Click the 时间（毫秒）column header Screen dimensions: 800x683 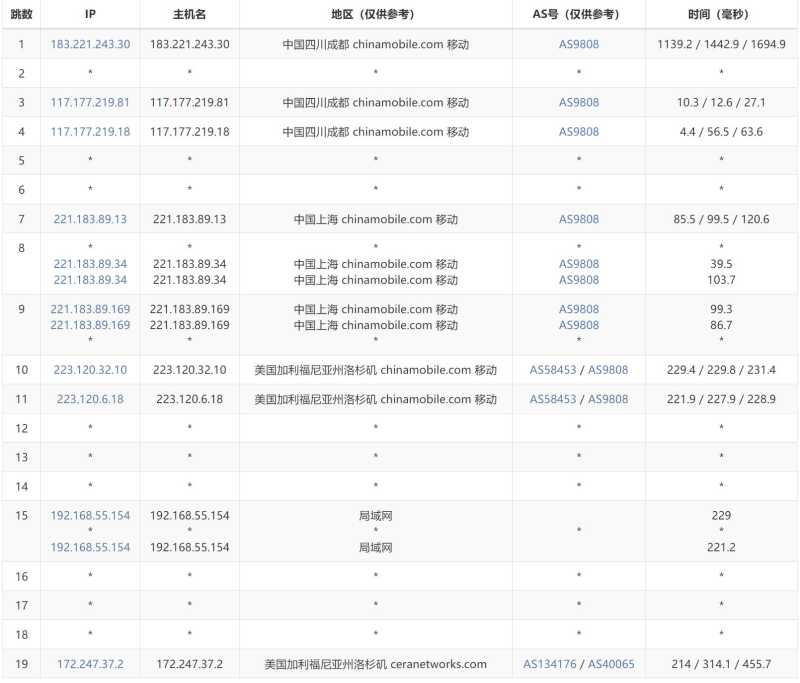point(718,14)
